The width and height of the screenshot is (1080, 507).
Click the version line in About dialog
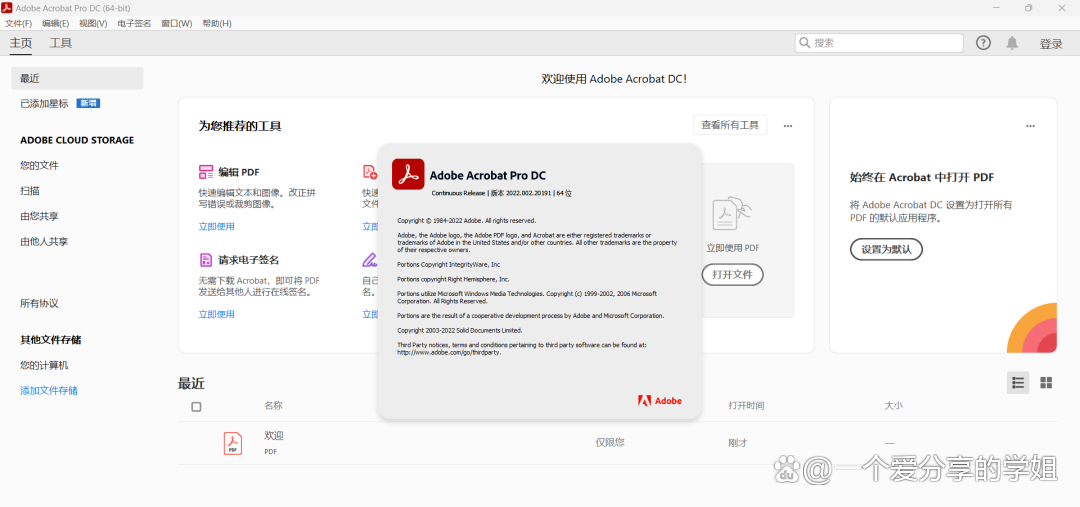[x=501, y=194]
